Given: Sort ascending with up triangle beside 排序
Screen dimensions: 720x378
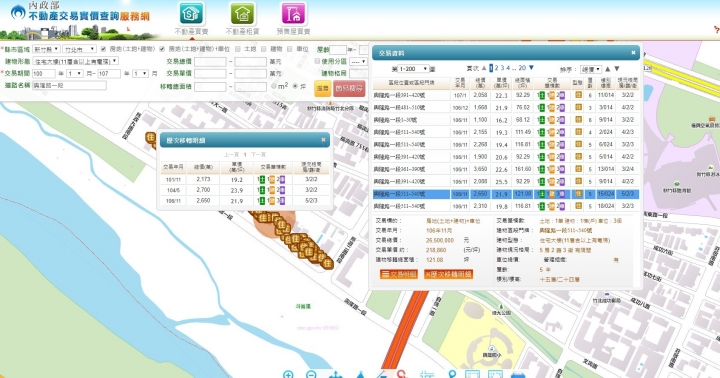Looking at the screenshot, I should click(608, 69).
